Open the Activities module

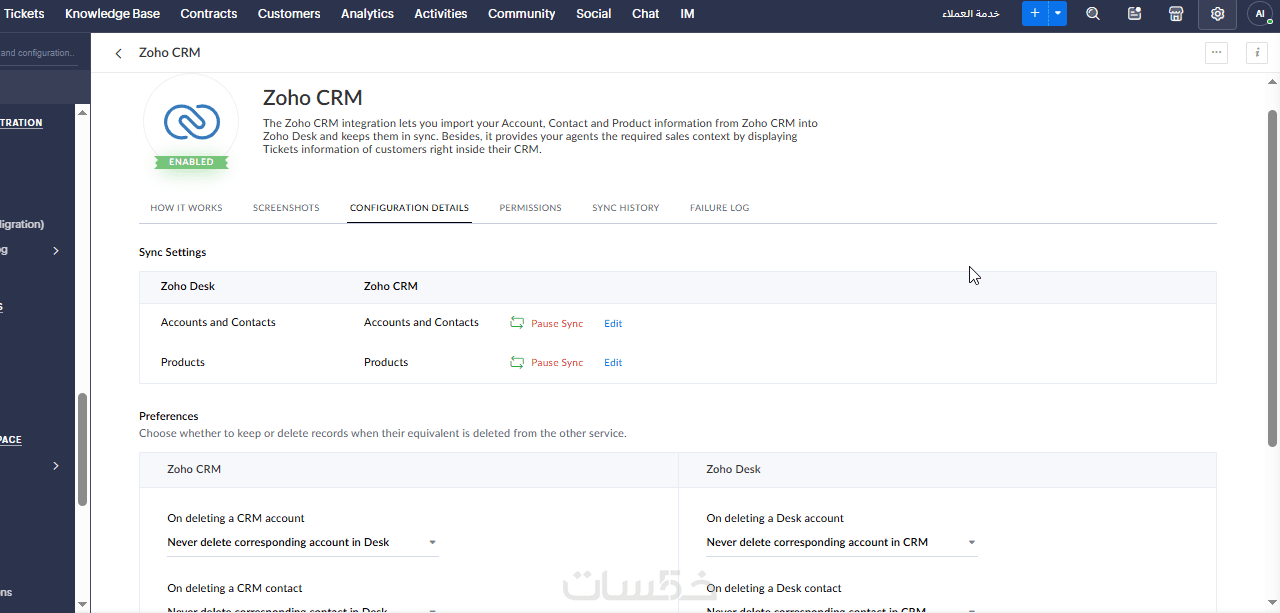pyautogui.click(x=441, y=14)
